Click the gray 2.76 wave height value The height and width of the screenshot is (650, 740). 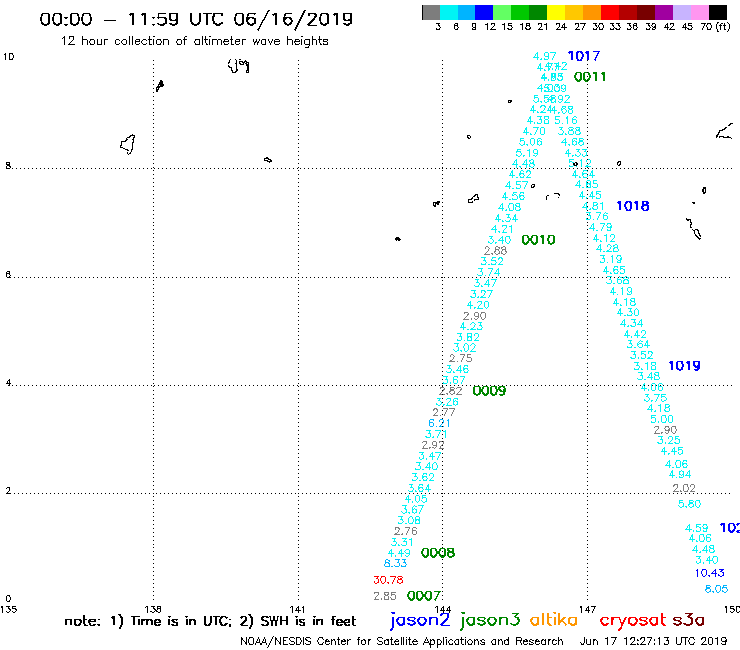pyautogui.click(x=405, y=531)
